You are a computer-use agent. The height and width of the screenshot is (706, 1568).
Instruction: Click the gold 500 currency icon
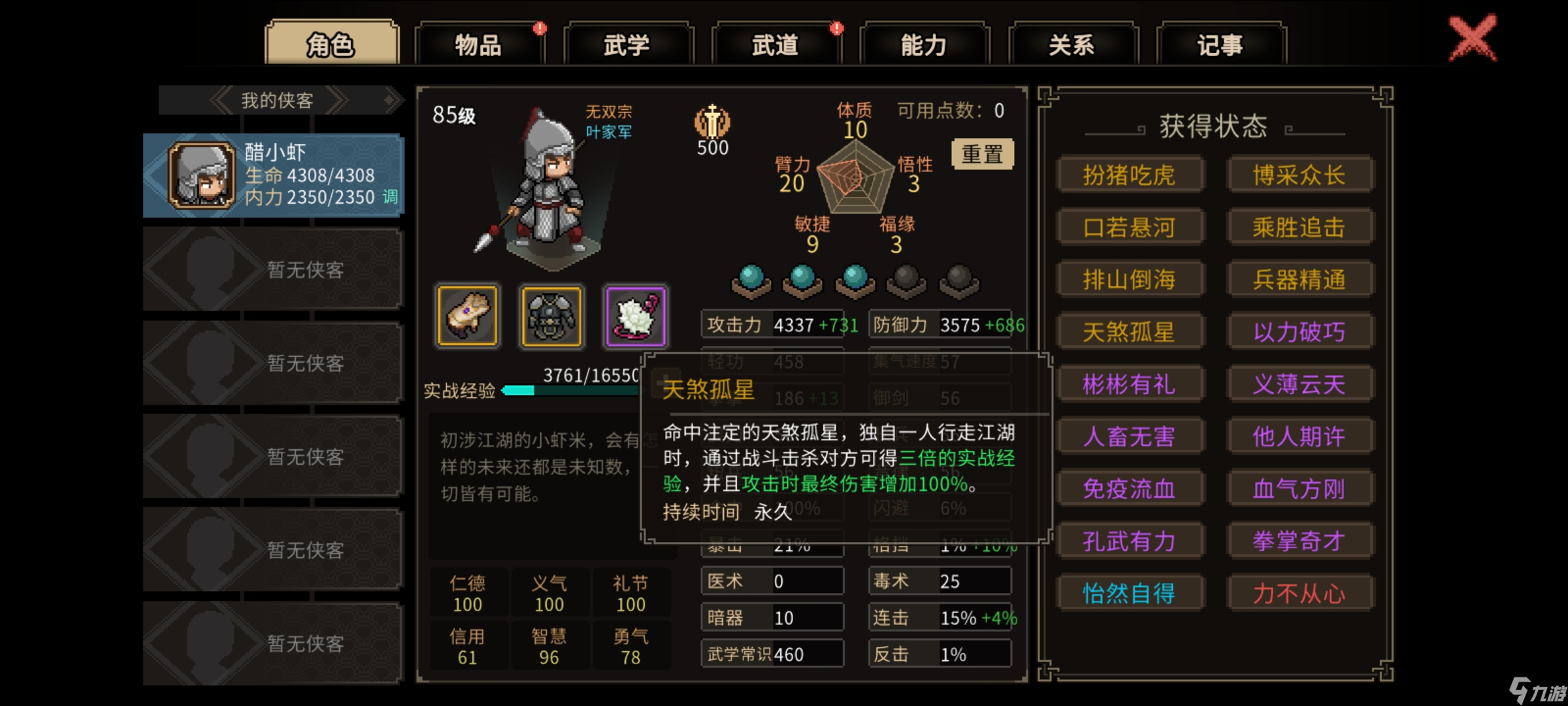[x=712, y=122]
